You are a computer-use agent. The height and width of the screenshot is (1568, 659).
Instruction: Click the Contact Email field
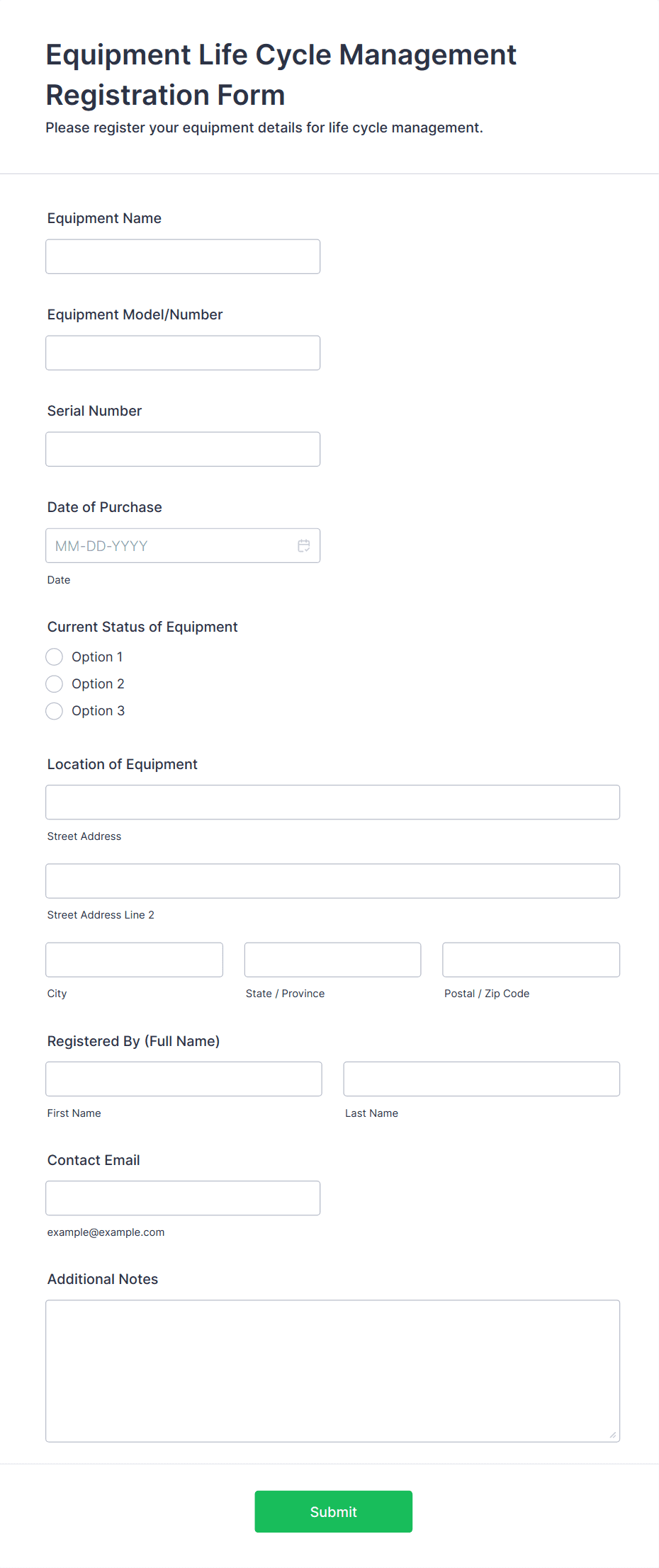183,1198
